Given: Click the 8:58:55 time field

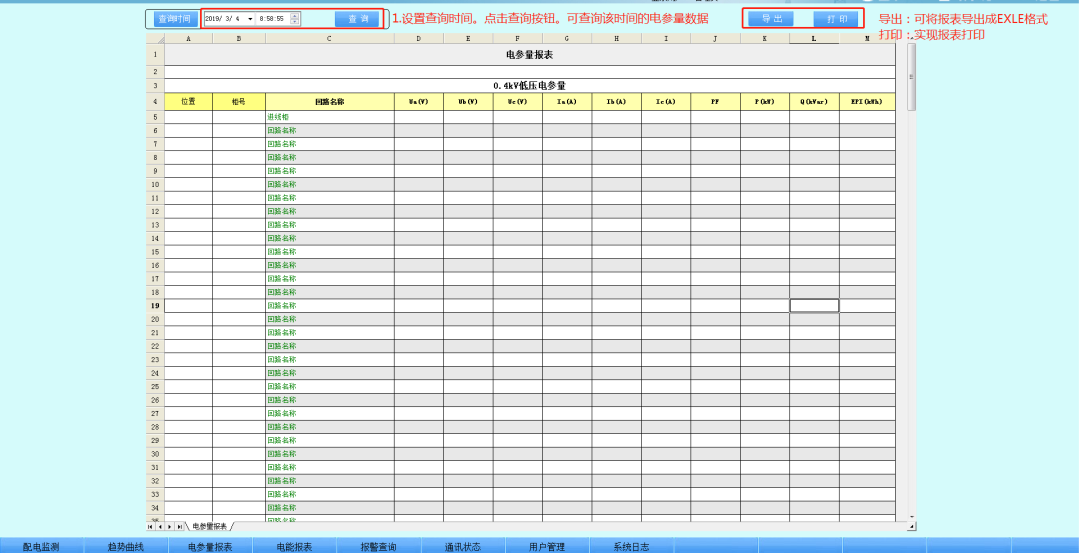Looking at the screenshot, I should [x=271, y=19].
